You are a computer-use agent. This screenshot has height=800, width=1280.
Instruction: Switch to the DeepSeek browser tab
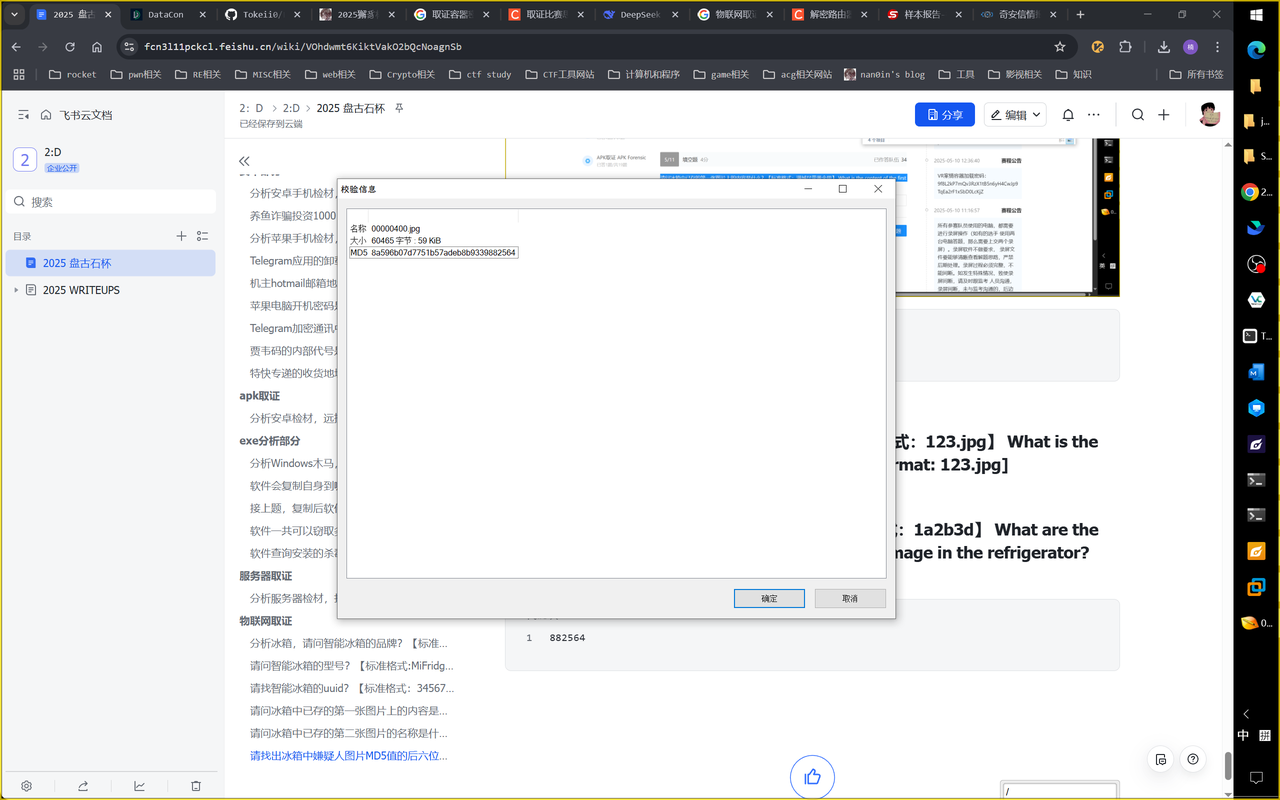[x=640, y=15]
